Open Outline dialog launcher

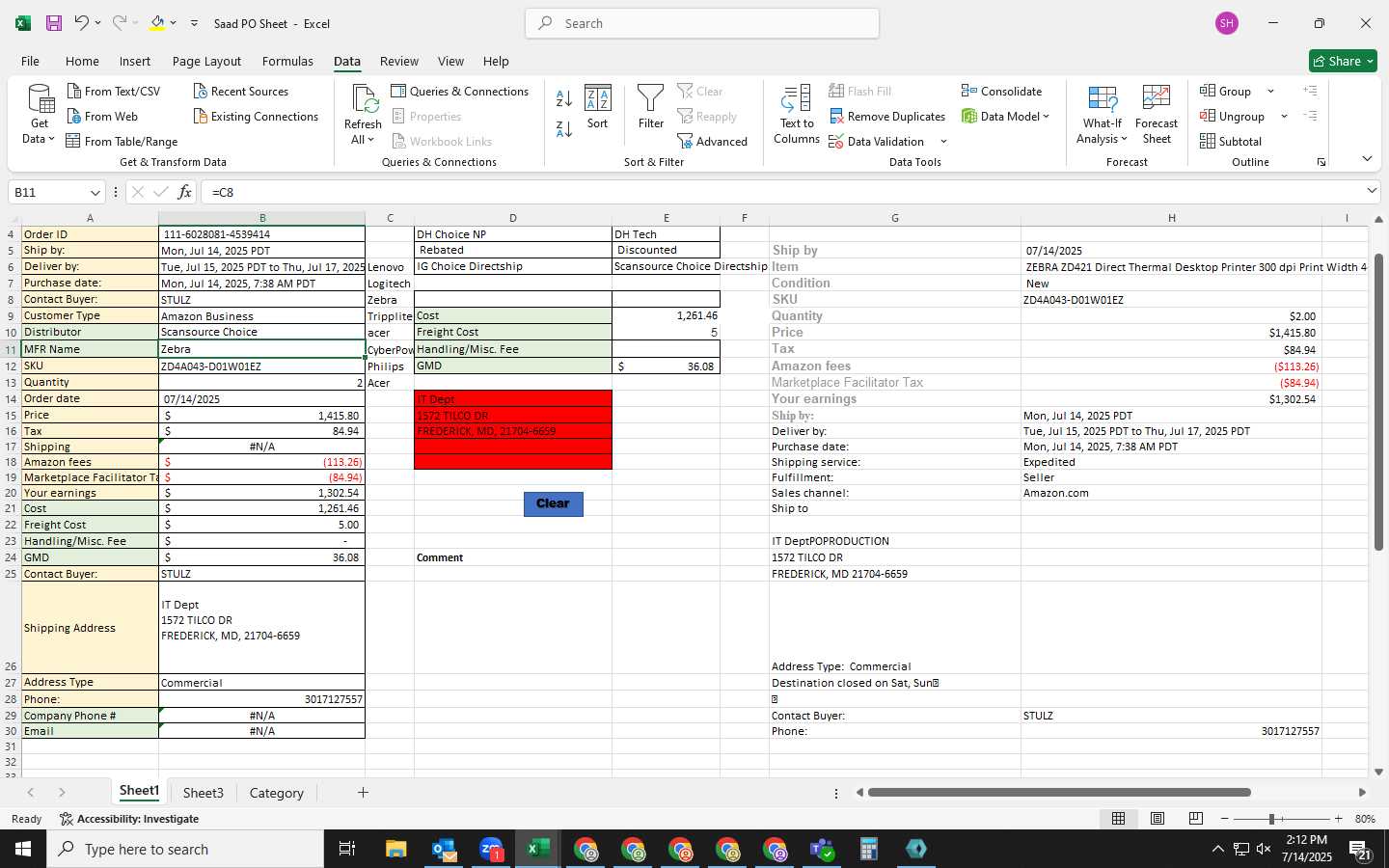coord(1321,162)
